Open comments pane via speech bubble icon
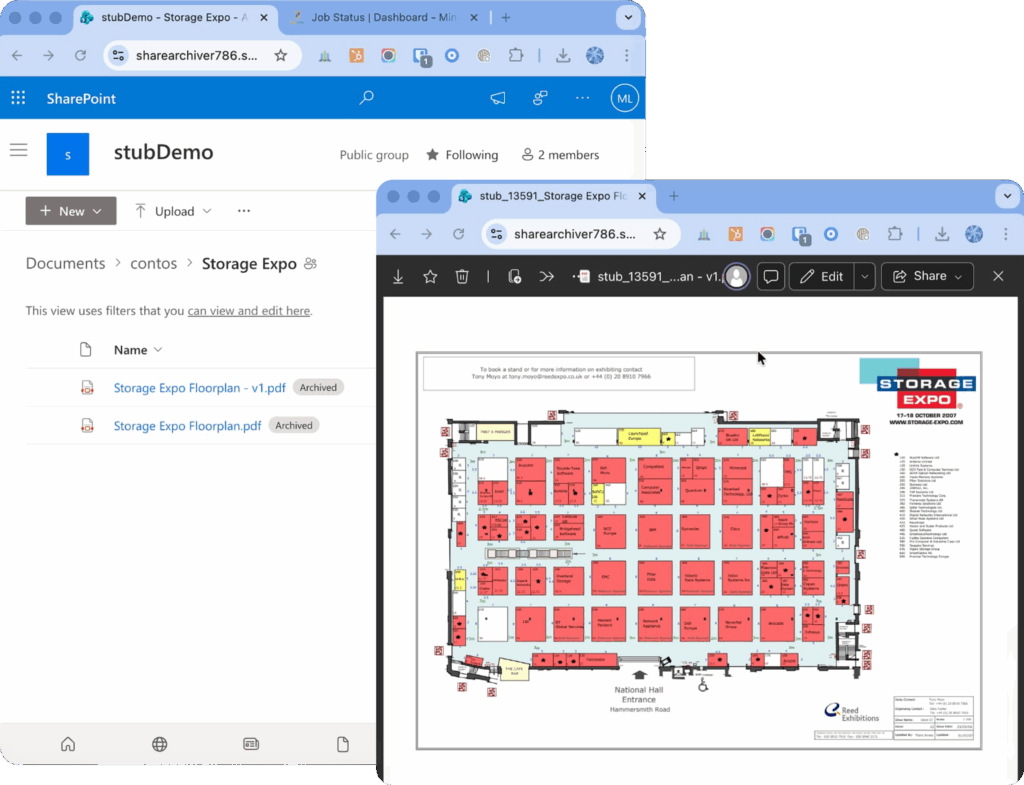Viewport: 1024px width, 785px height. (x=771, y=277)
